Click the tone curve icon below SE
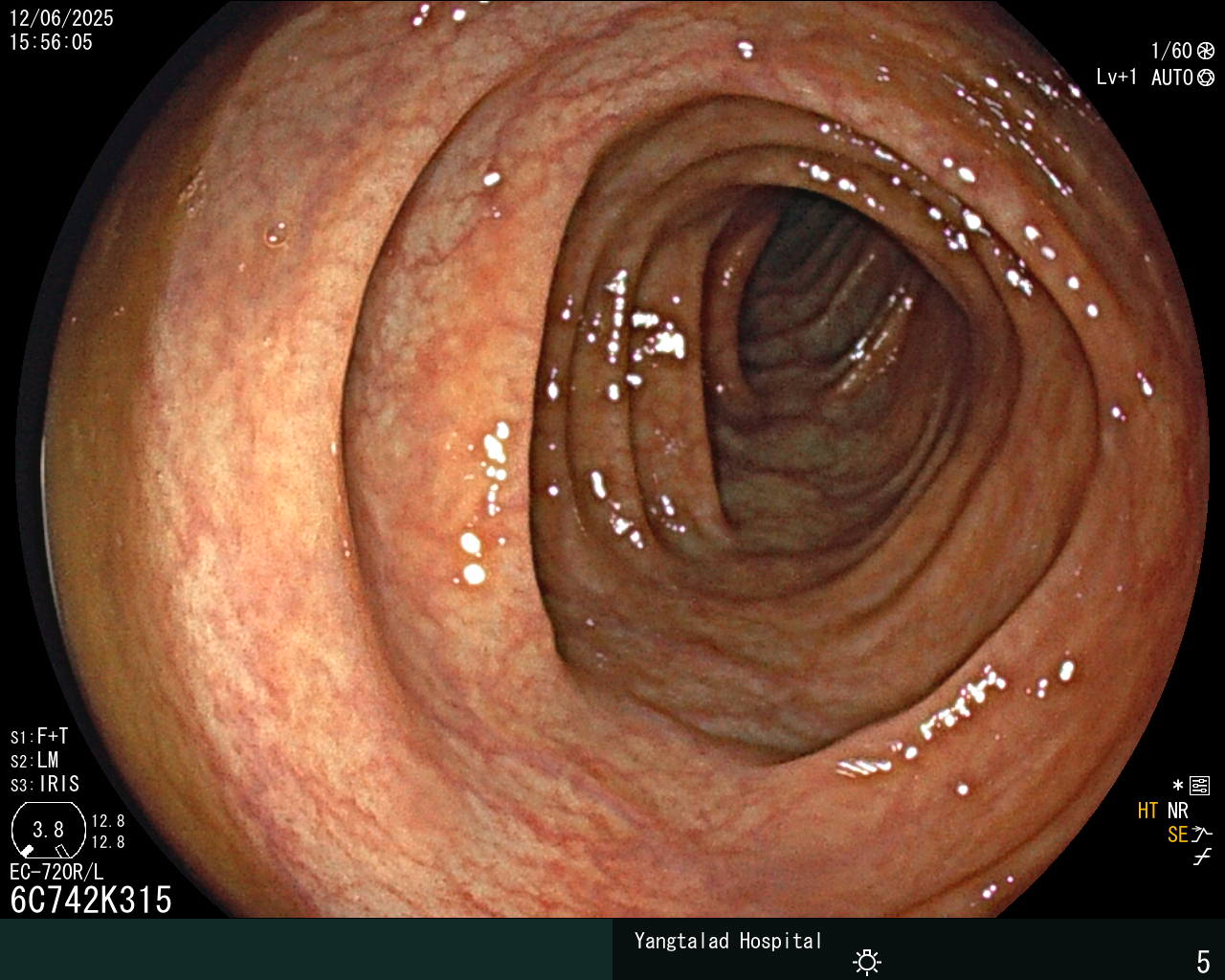Screen dimensions: 1225x980 point(1202,857)
